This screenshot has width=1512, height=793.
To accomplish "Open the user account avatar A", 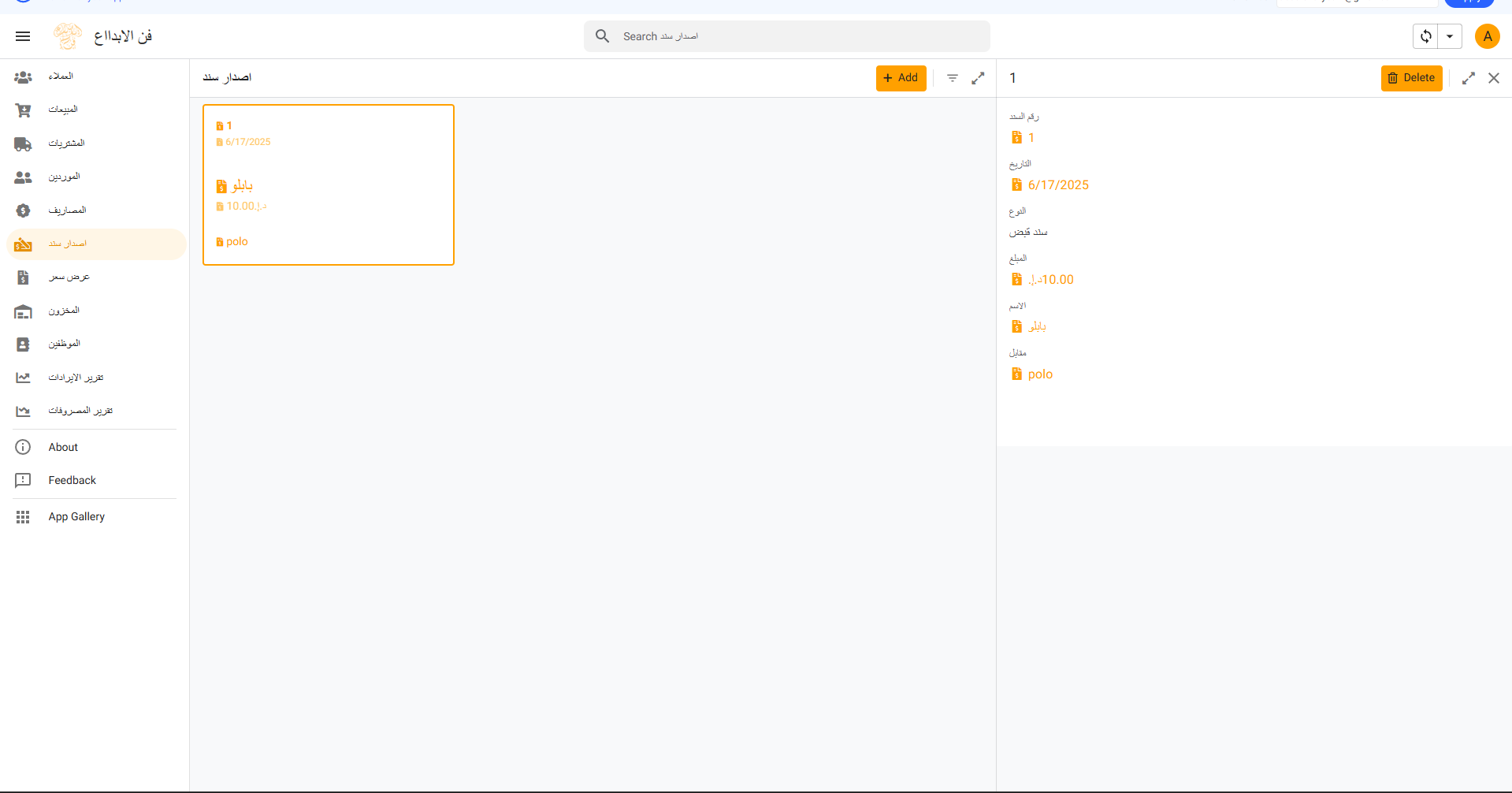I will click(x=1487, y=36).
